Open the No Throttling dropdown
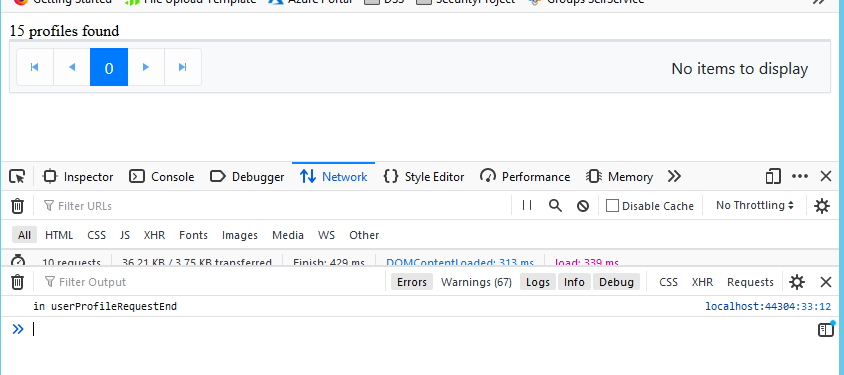844x375 pixels. coord(755,206)
